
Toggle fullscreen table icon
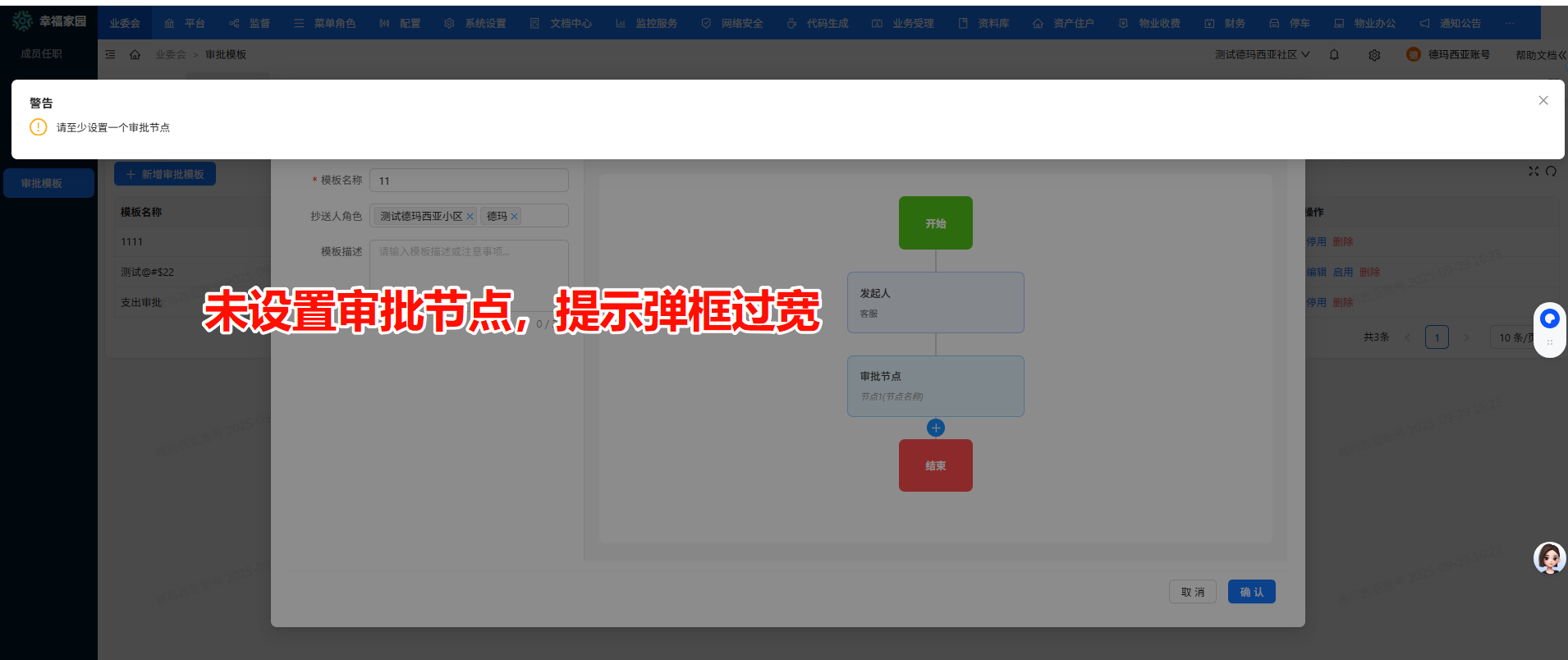[x=1534, y=171]
